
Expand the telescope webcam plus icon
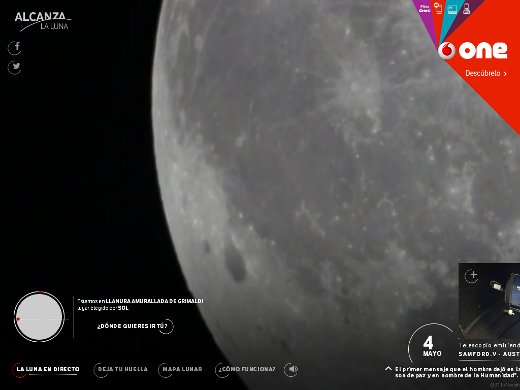[x=472, y=275]
